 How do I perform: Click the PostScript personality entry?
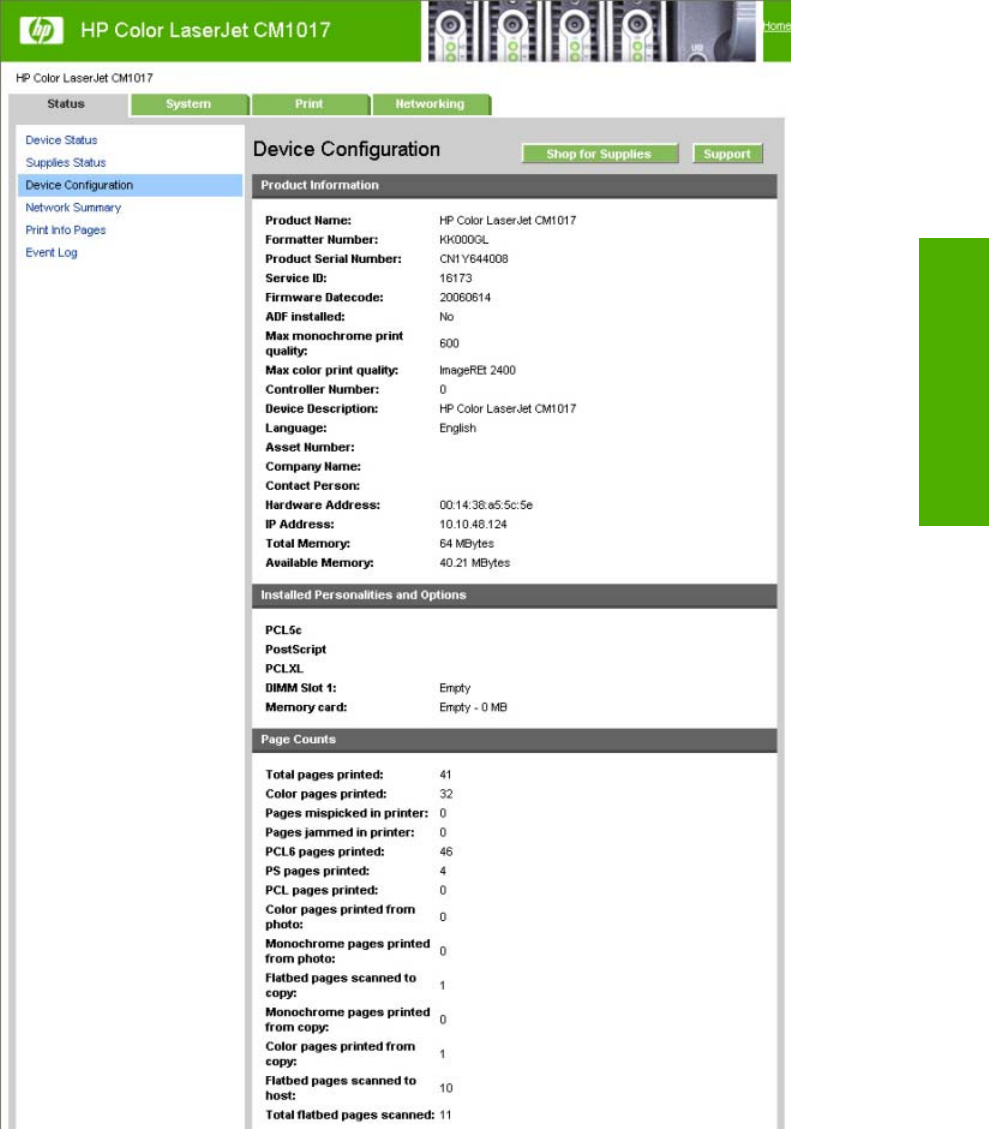click(x=295, y=649)
